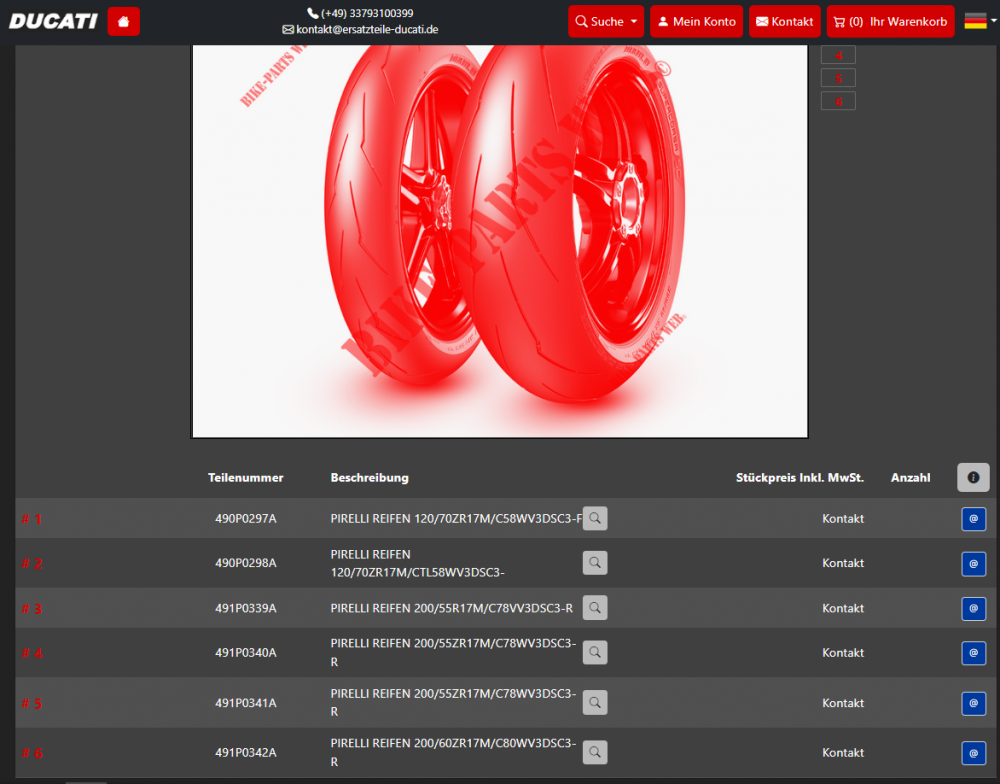Screen dimensions: 1000x784
Task: Open magnifier for part 491P0342A
Action: coord(595,752)
